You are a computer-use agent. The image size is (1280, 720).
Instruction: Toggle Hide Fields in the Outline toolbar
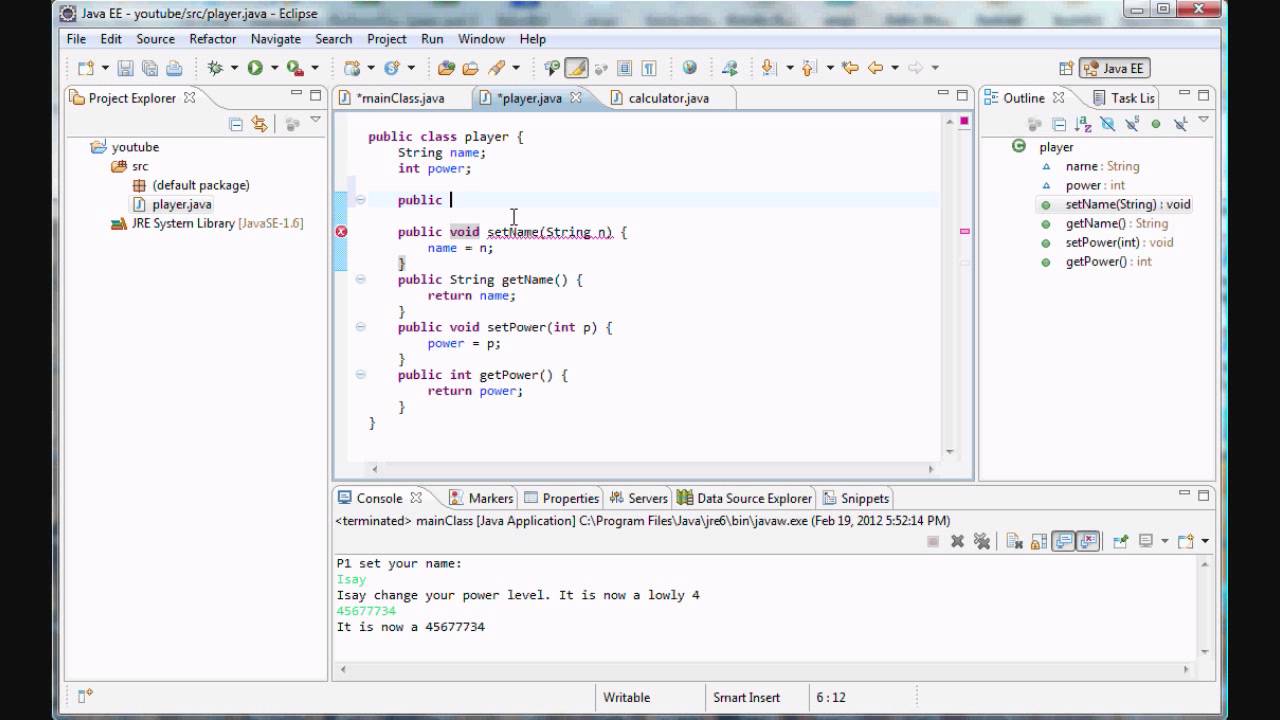click(x=1107, y=124)
